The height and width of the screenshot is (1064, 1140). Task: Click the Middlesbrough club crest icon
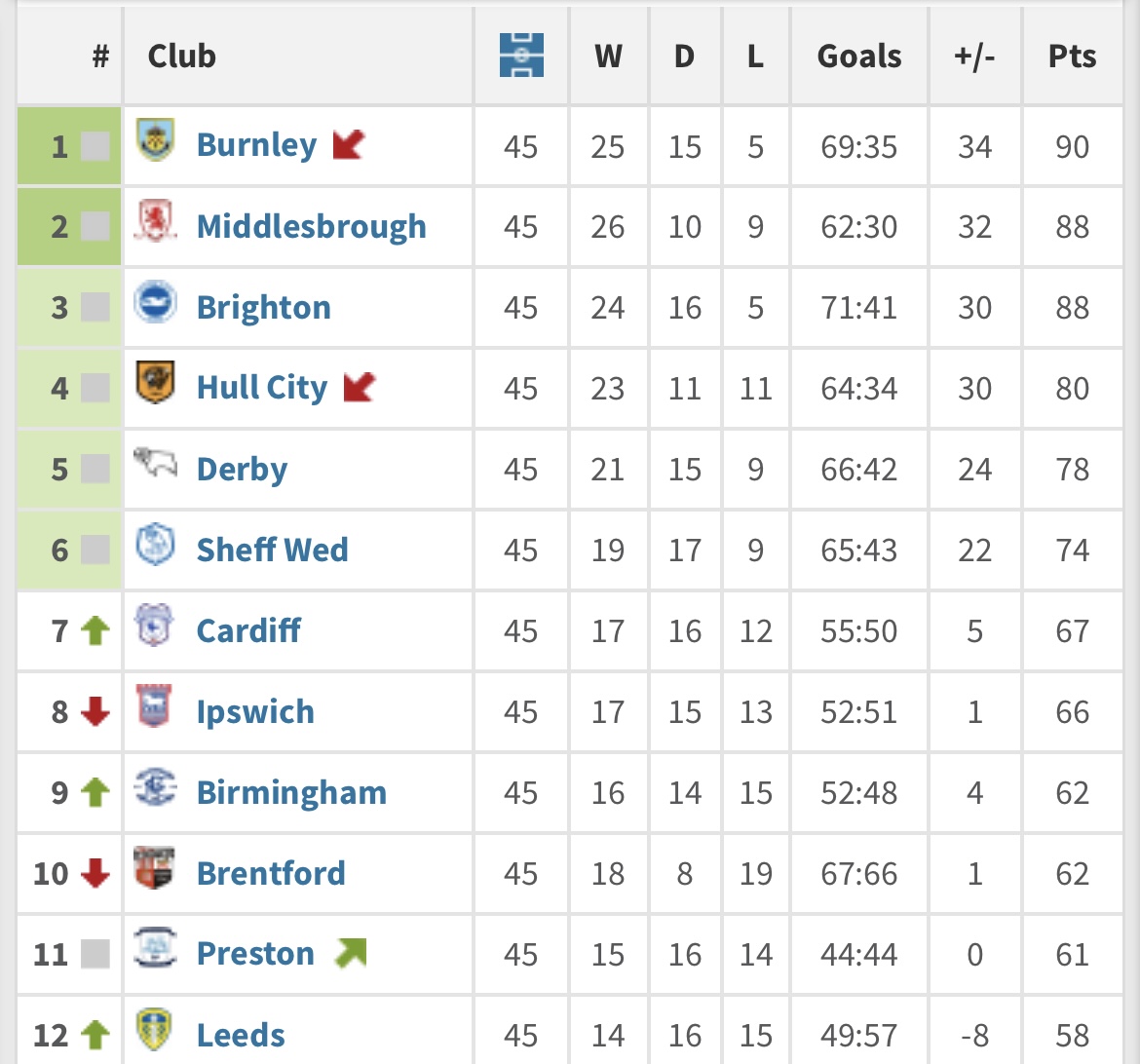(154, 221)
